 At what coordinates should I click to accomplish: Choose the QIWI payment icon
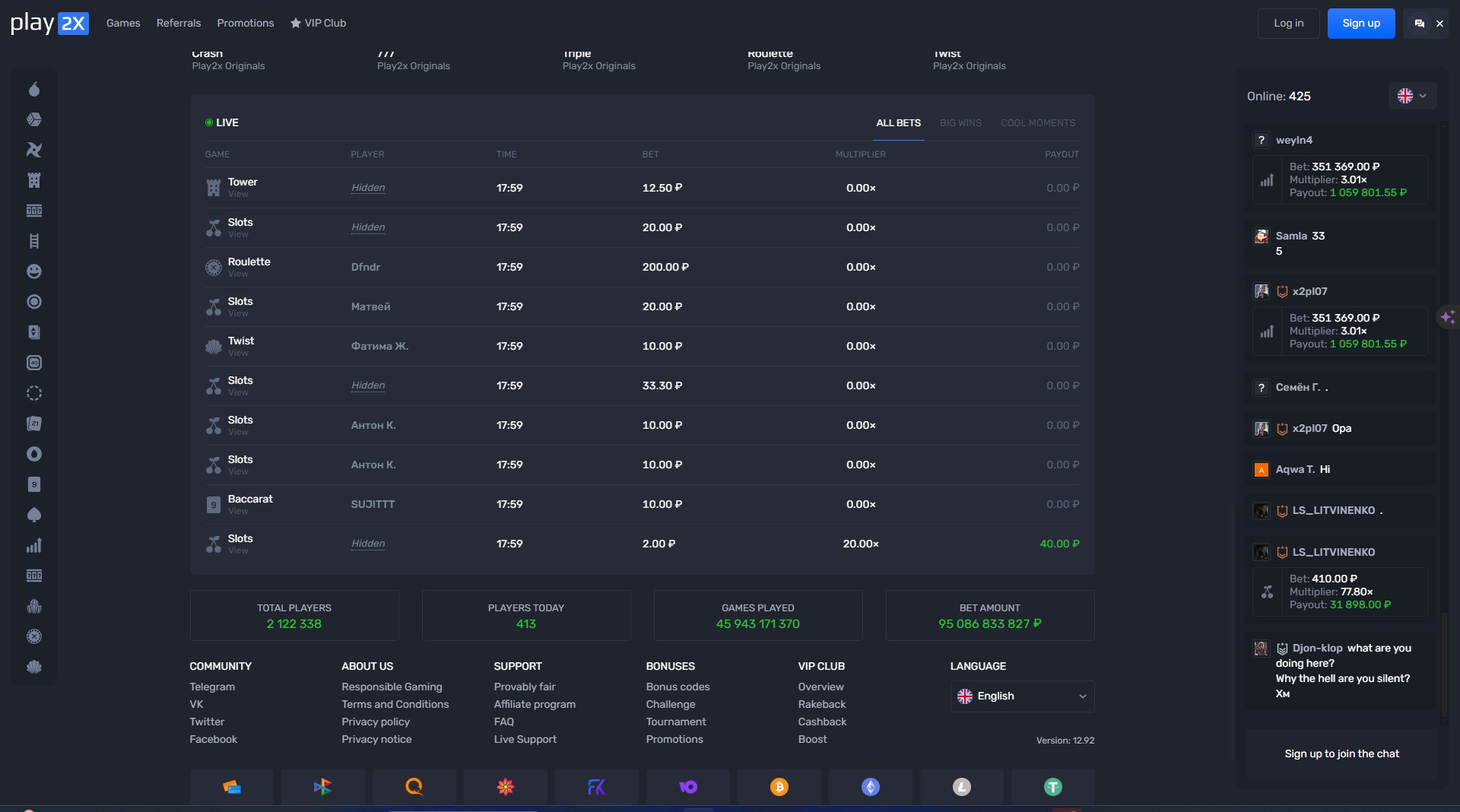point(414,787)
